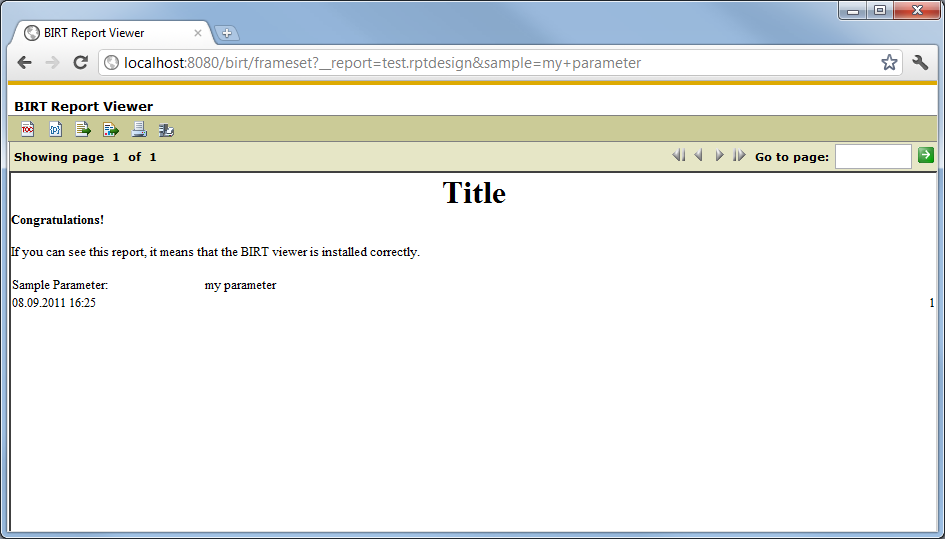Click the export report icon
This screenshot has width=945, height=539.
pyautogui.click(x=111, y=129)
